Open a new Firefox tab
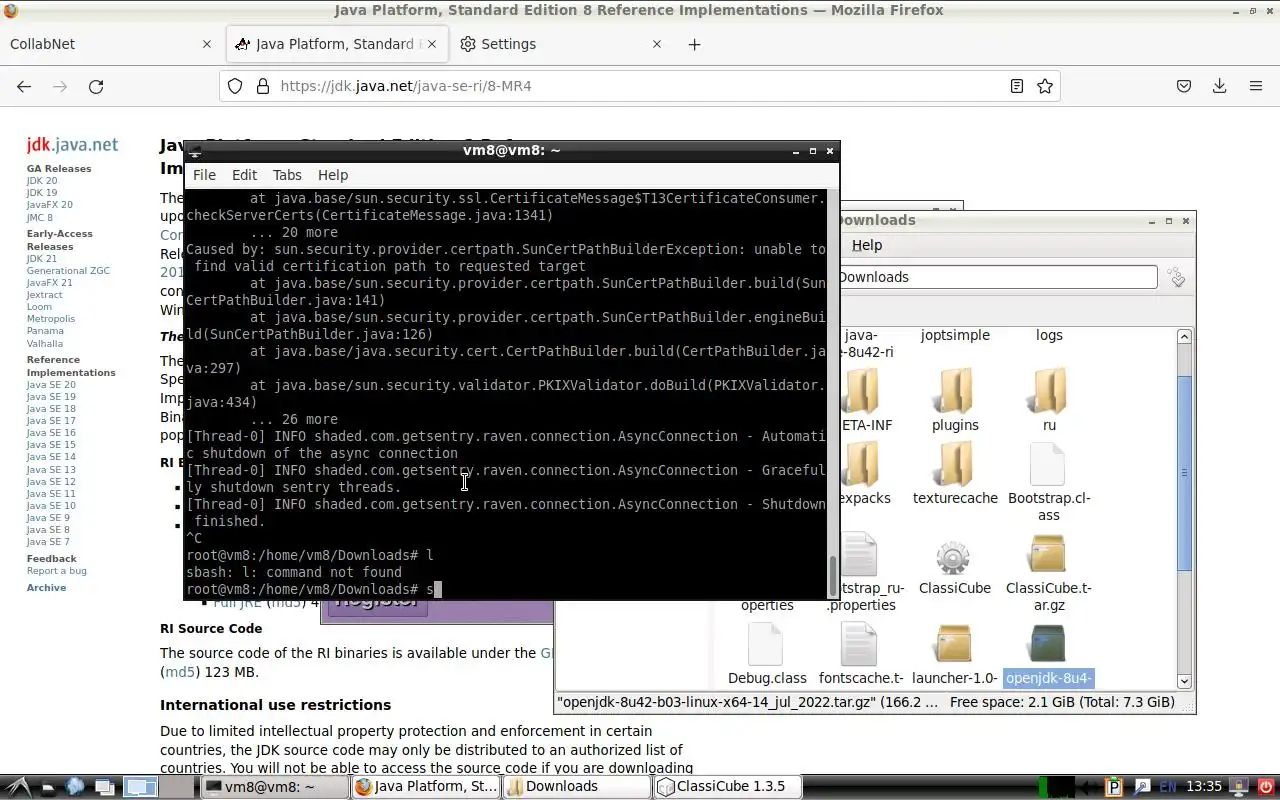The height and width of the screenshot is (800, 1280). click(x=694, y=44)
